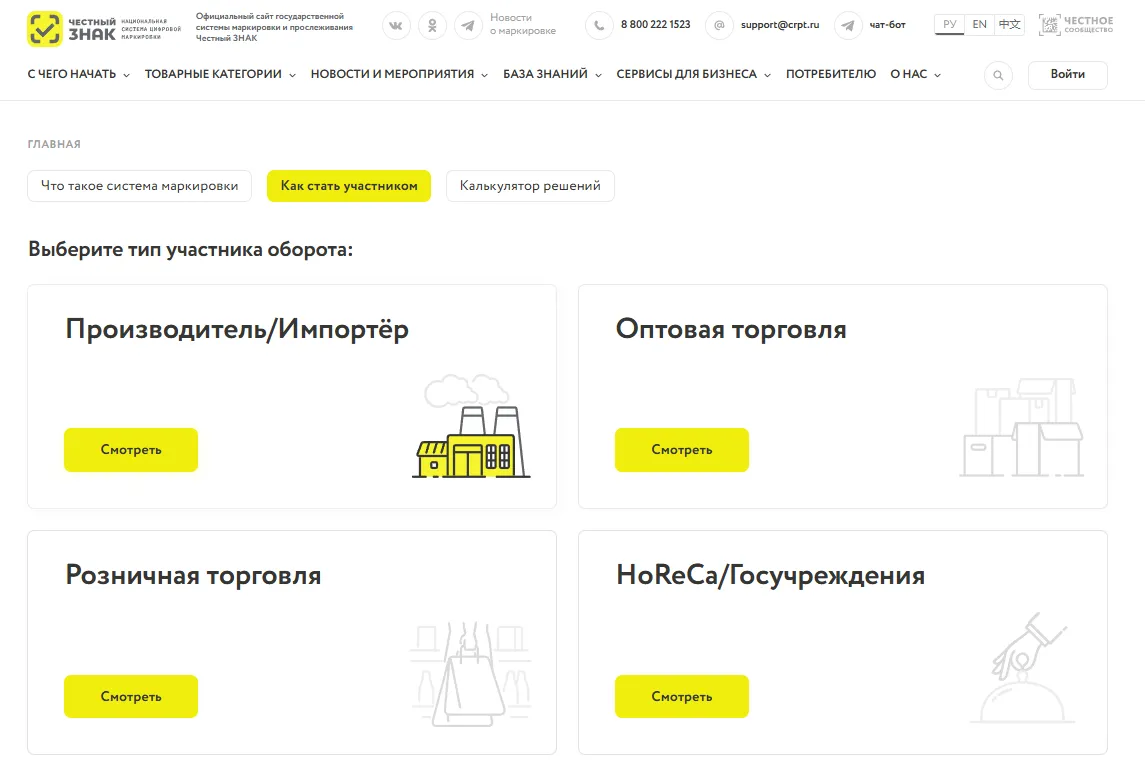The image size is (1145, 771).
Task: Switch language to EN
Action: tap(979, 25)
